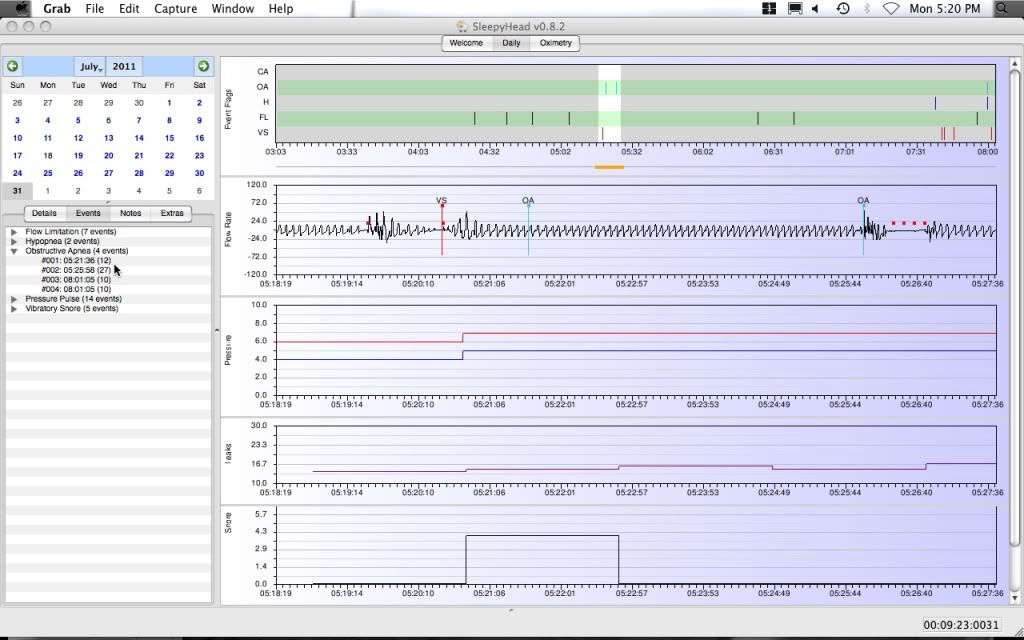Click the left panel splitter handle

click(x=217, y=330)
